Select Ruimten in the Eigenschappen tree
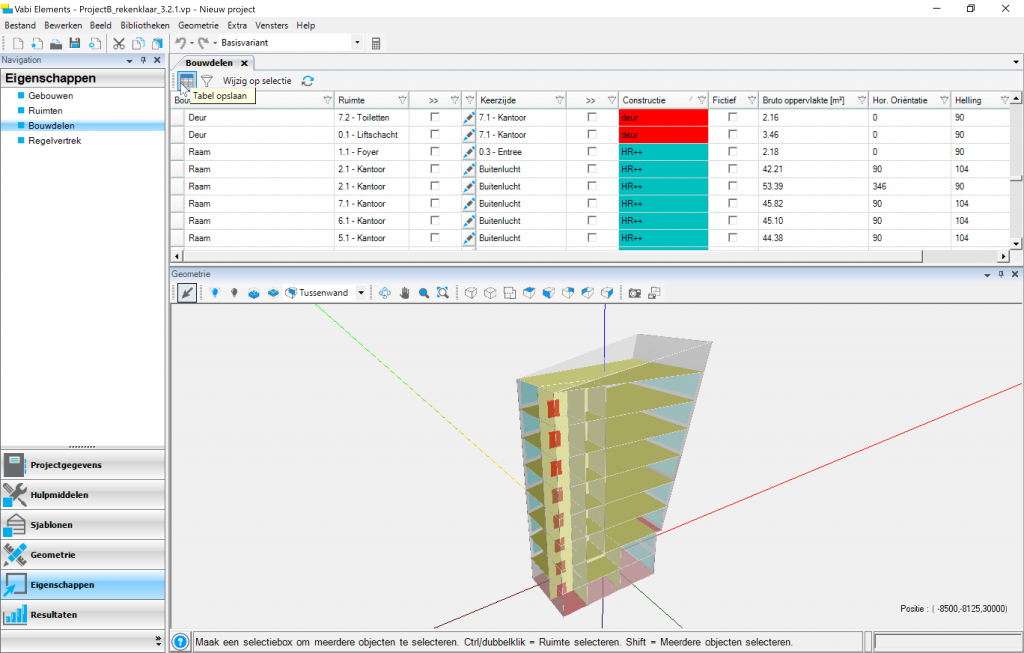 (46, 111)
